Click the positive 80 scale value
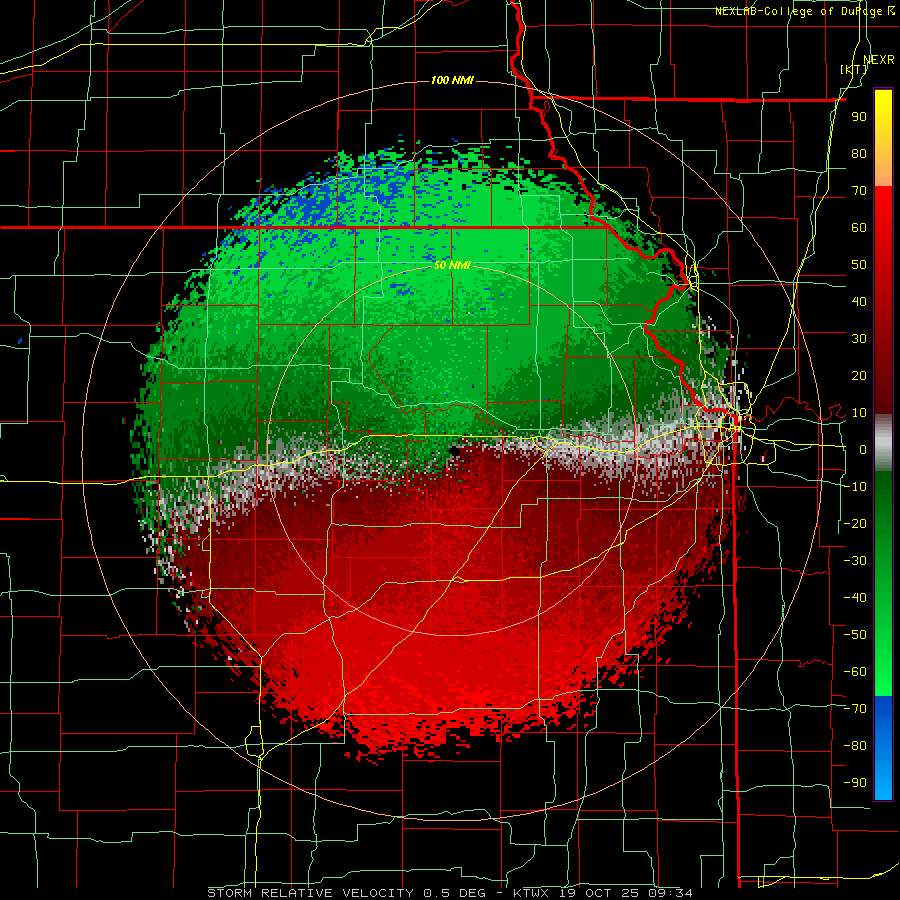The image size is (900, 900). 859,153
